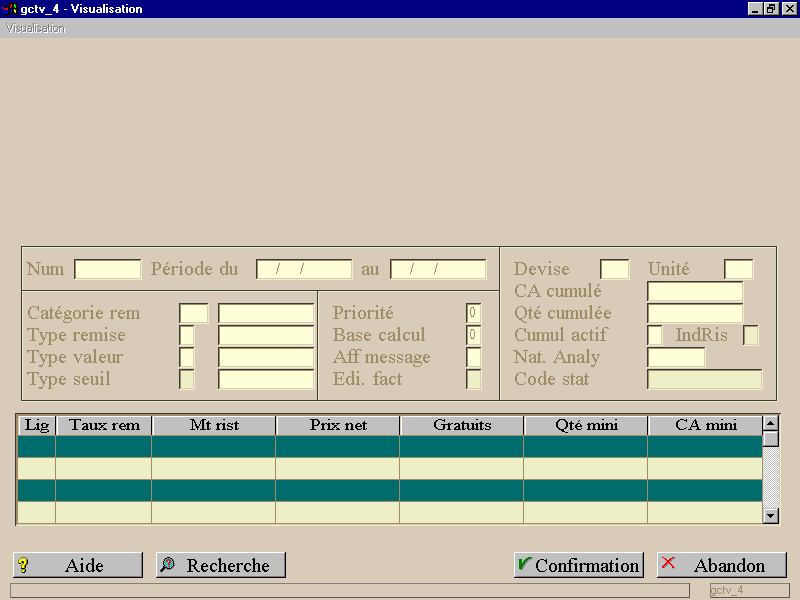Select the first highlighted table row
The height and width of the screenshot is (600, 800).
[x=390, y=446]
